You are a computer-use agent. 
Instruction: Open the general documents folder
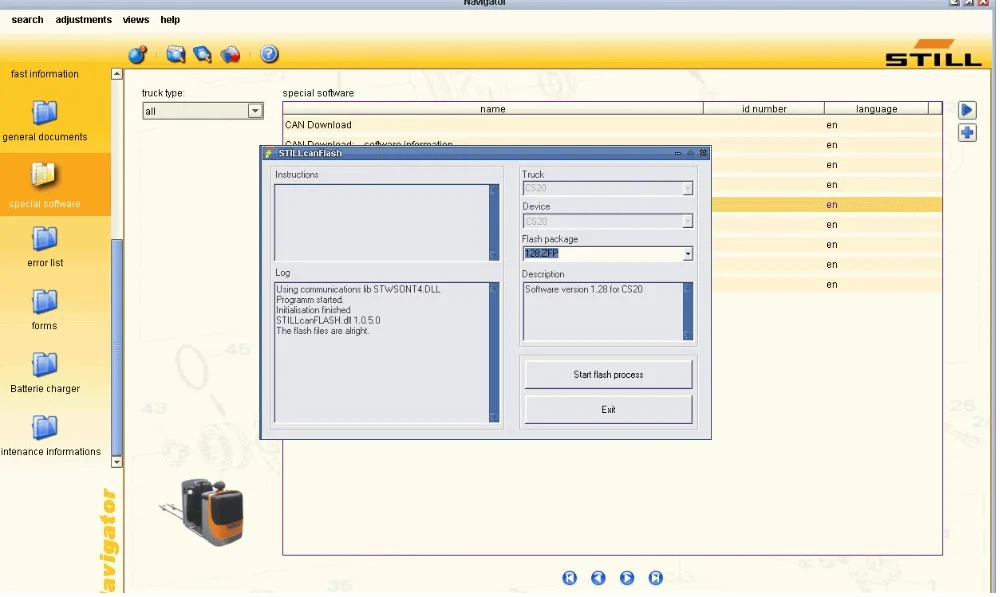pos(45,121)
